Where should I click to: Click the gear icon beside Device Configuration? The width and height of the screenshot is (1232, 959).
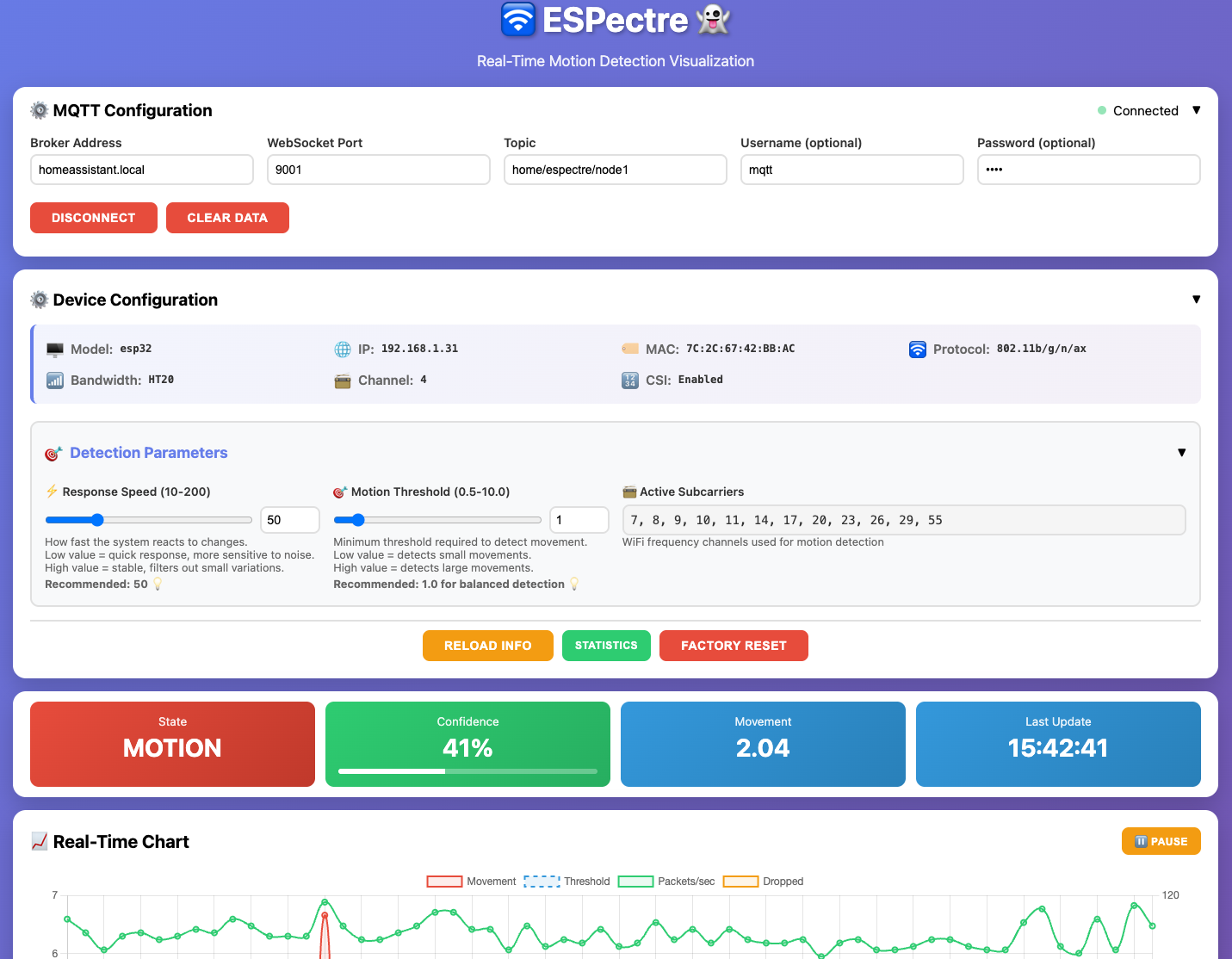(39, 300)
